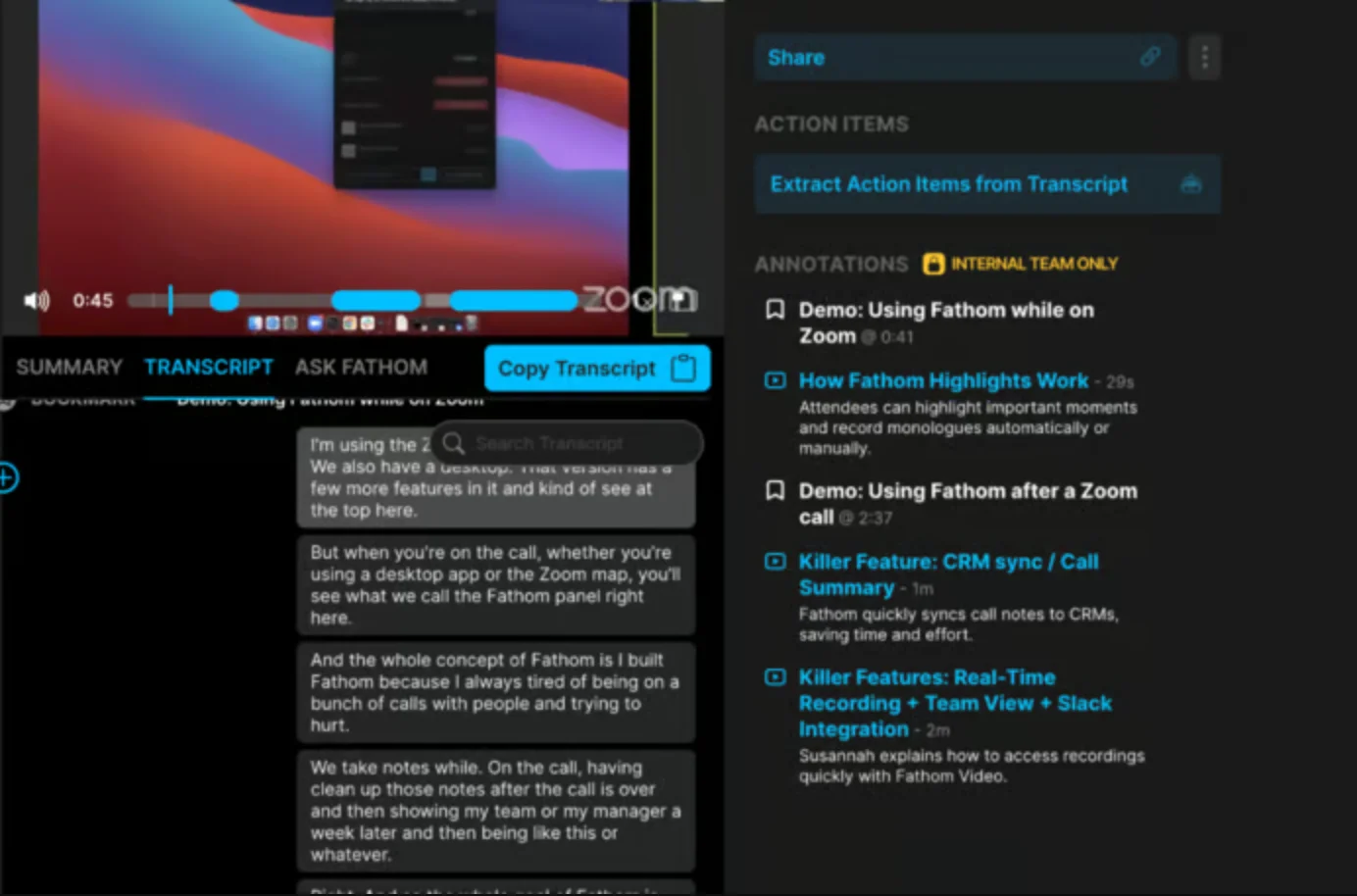Screen dimensions: 1357x896
Task: Open Killer Feature: CRM sync / Call Summary link
Action: click(x=948, y=574)
